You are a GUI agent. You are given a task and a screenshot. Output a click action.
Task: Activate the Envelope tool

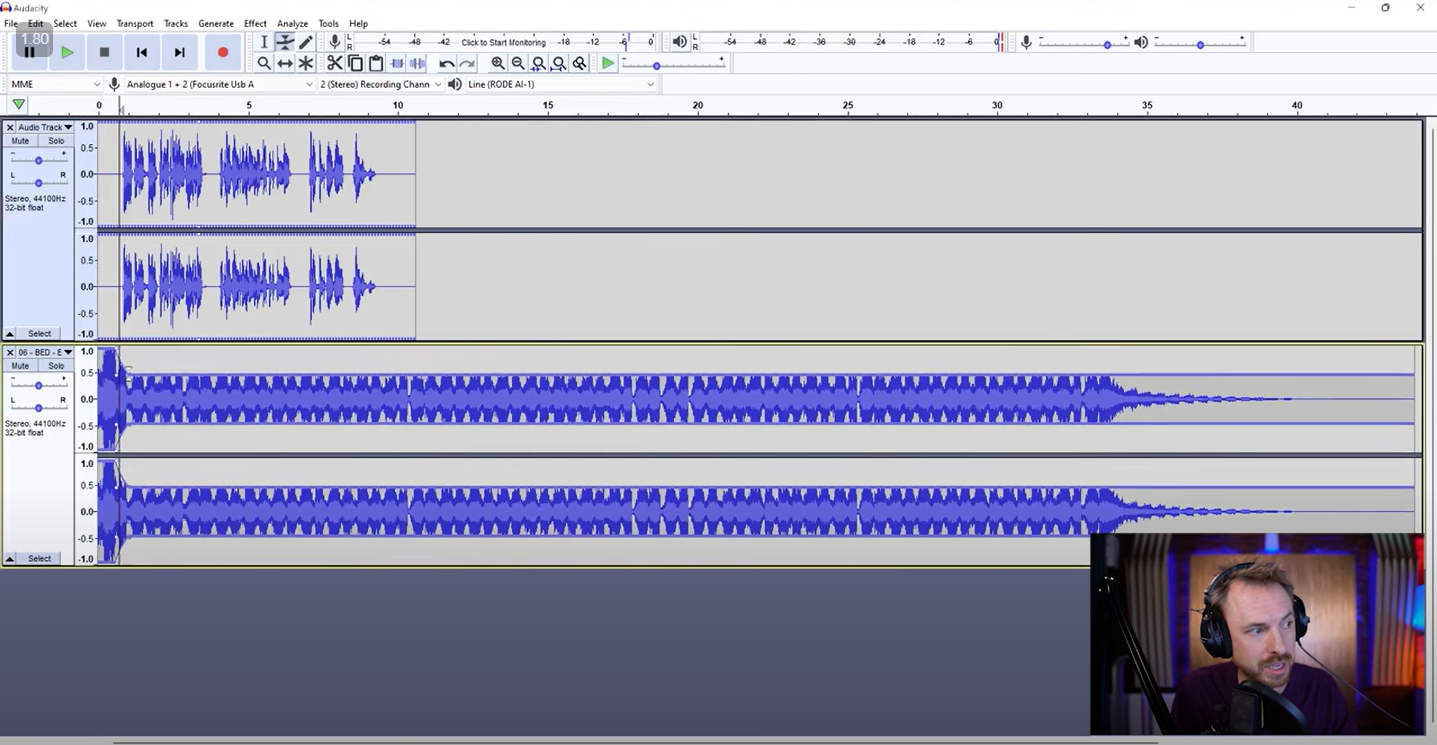pos(285,42)
